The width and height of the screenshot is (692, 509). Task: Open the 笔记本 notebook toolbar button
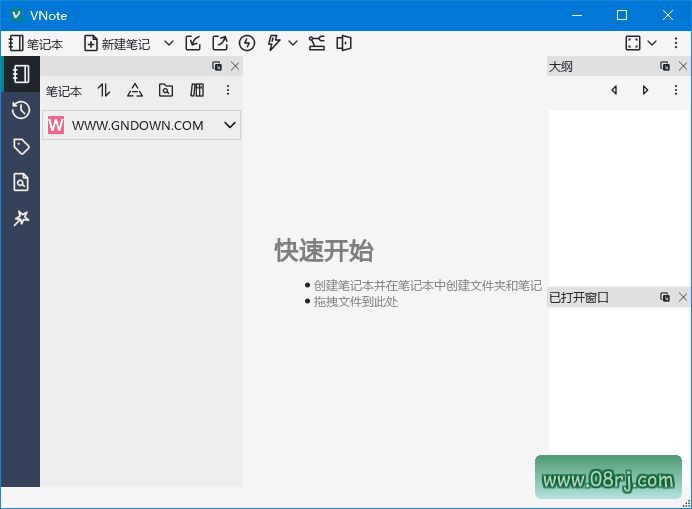click(36, 44)
